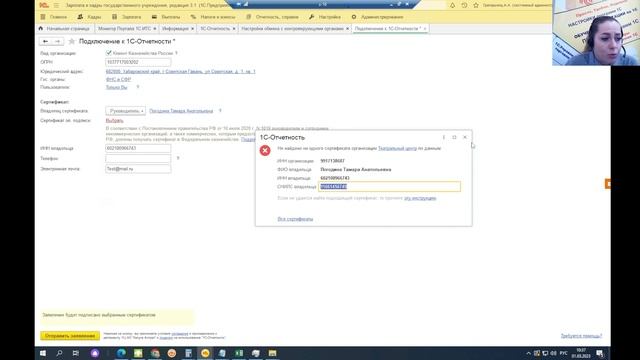Open Все сертификаты link in dialog
Viewport: 640px width, 360px height.
coord(295,219)
